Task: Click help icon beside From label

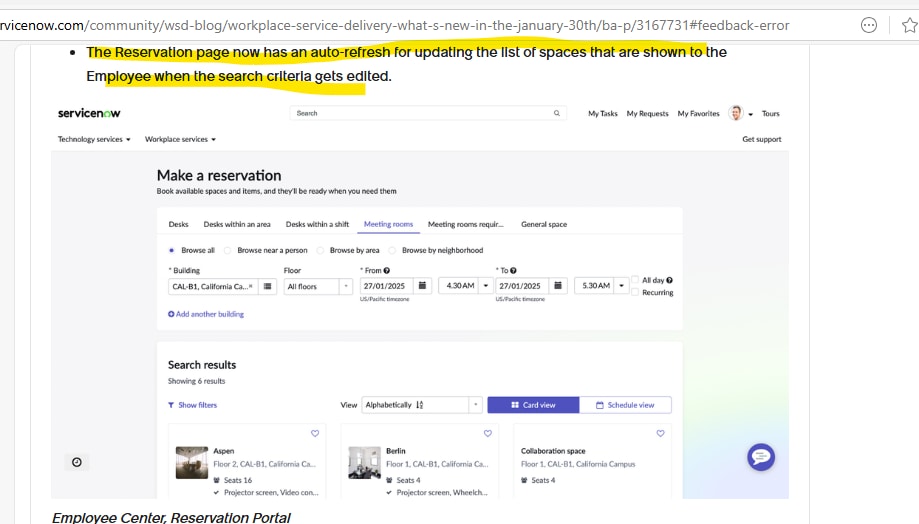Action: tap(387, 270)
